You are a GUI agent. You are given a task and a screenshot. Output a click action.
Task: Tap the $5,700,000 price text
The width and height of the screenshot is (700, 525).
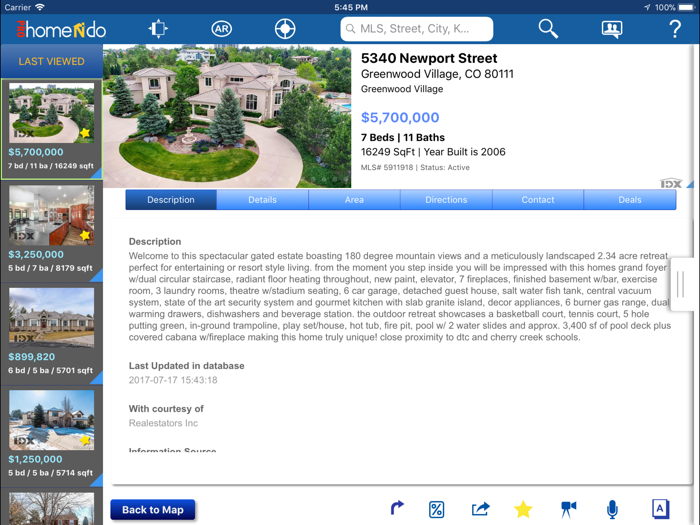point(400,117)
